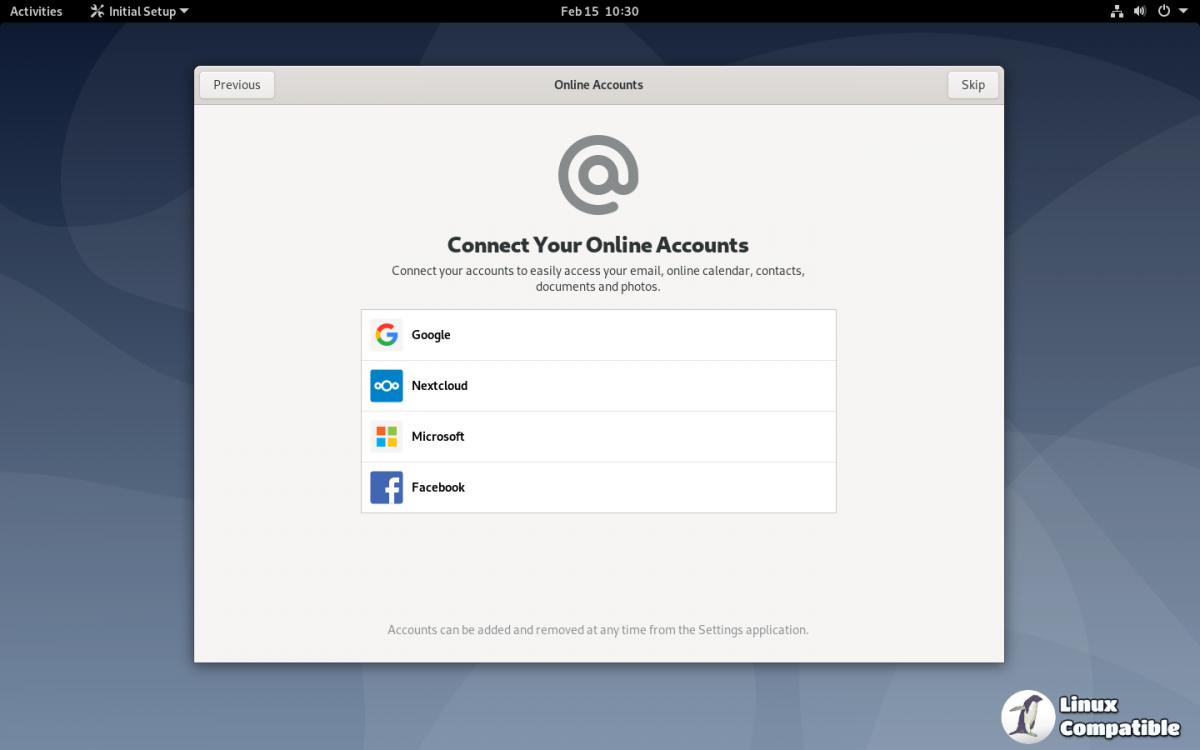This screenshot has width=1200, height=750.
Task: Click the Microsoft logo icon
Action: click(386, 437)
